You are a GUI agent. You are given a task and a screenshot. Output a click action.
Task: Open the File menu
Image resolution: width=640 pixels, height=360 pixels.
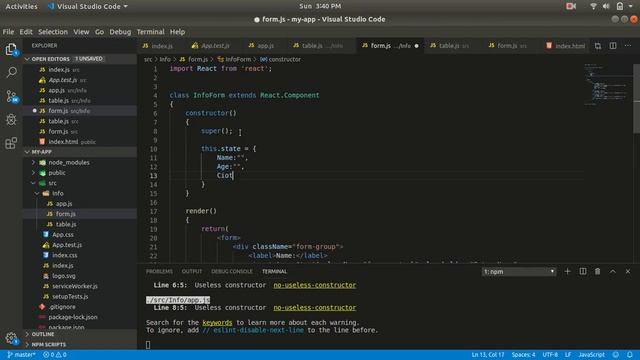pyautogui.click(x=8, y=32)
